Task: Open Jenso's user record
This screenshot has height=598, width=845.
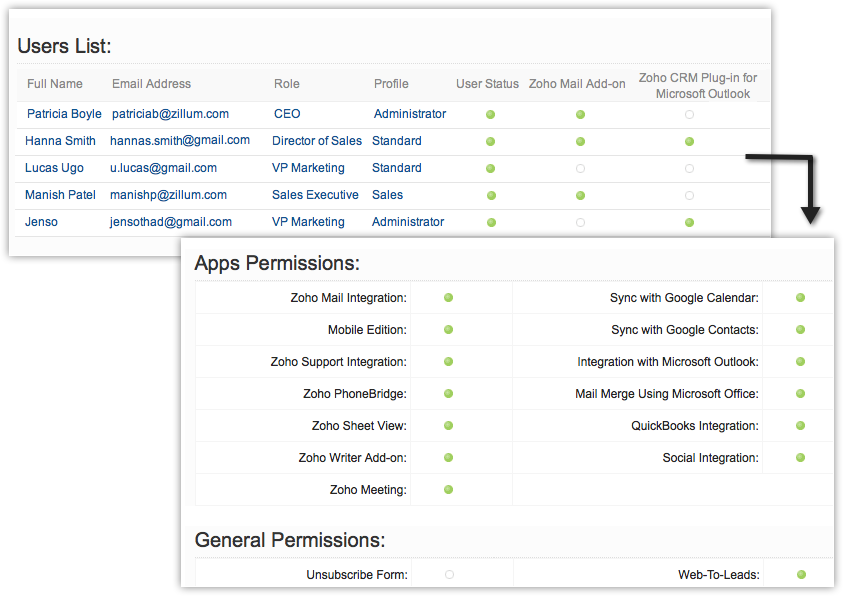Action: tap(41, 222)
